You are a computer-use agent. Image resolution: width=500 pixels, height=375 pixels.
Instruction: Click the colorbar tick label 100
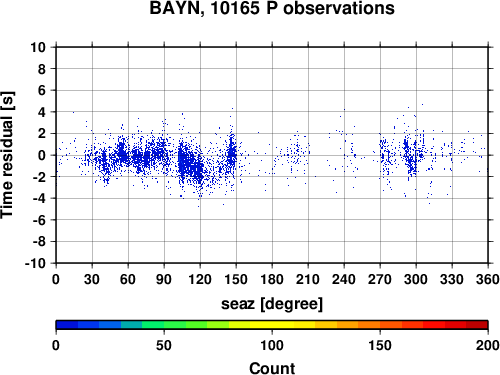272,345
